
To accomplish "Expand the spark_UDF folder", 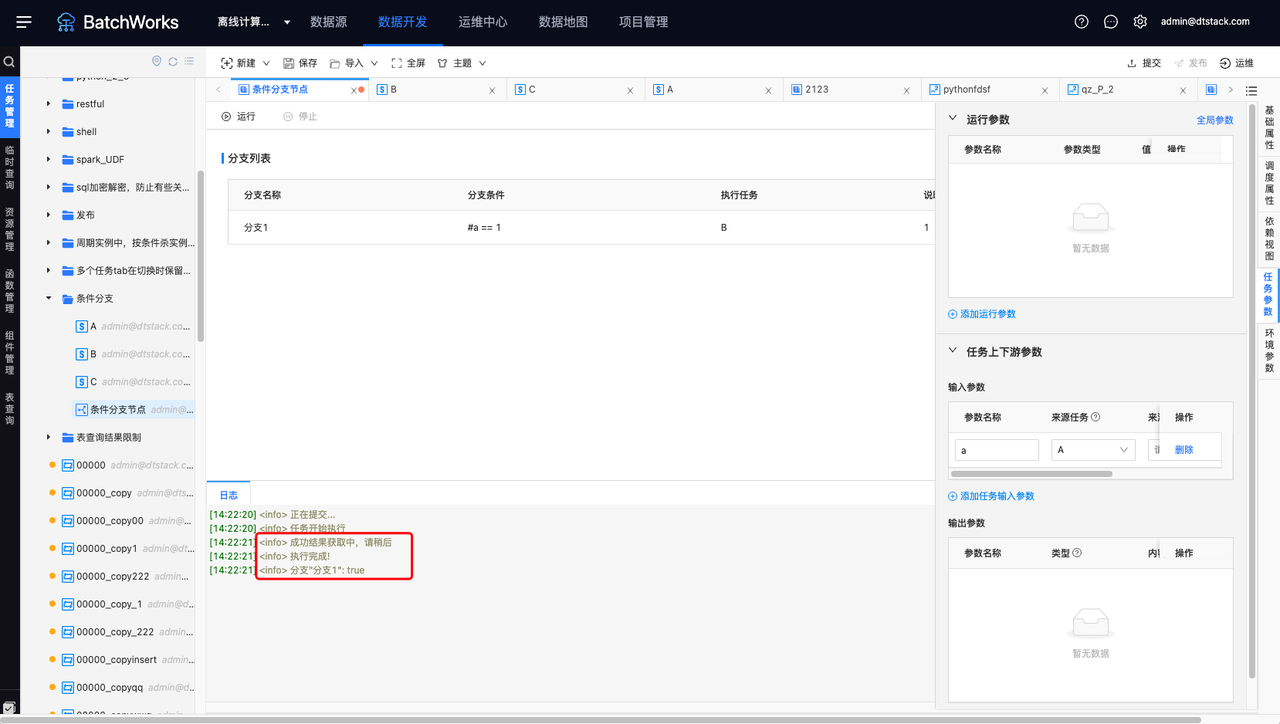I will coord(49,160).
